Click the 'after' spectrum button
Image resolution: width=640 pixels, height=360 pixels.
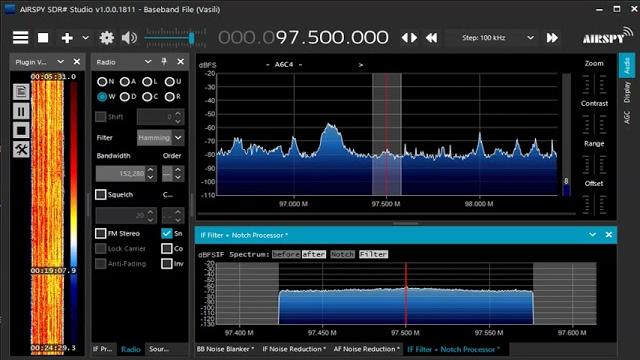tap(313, 254)
